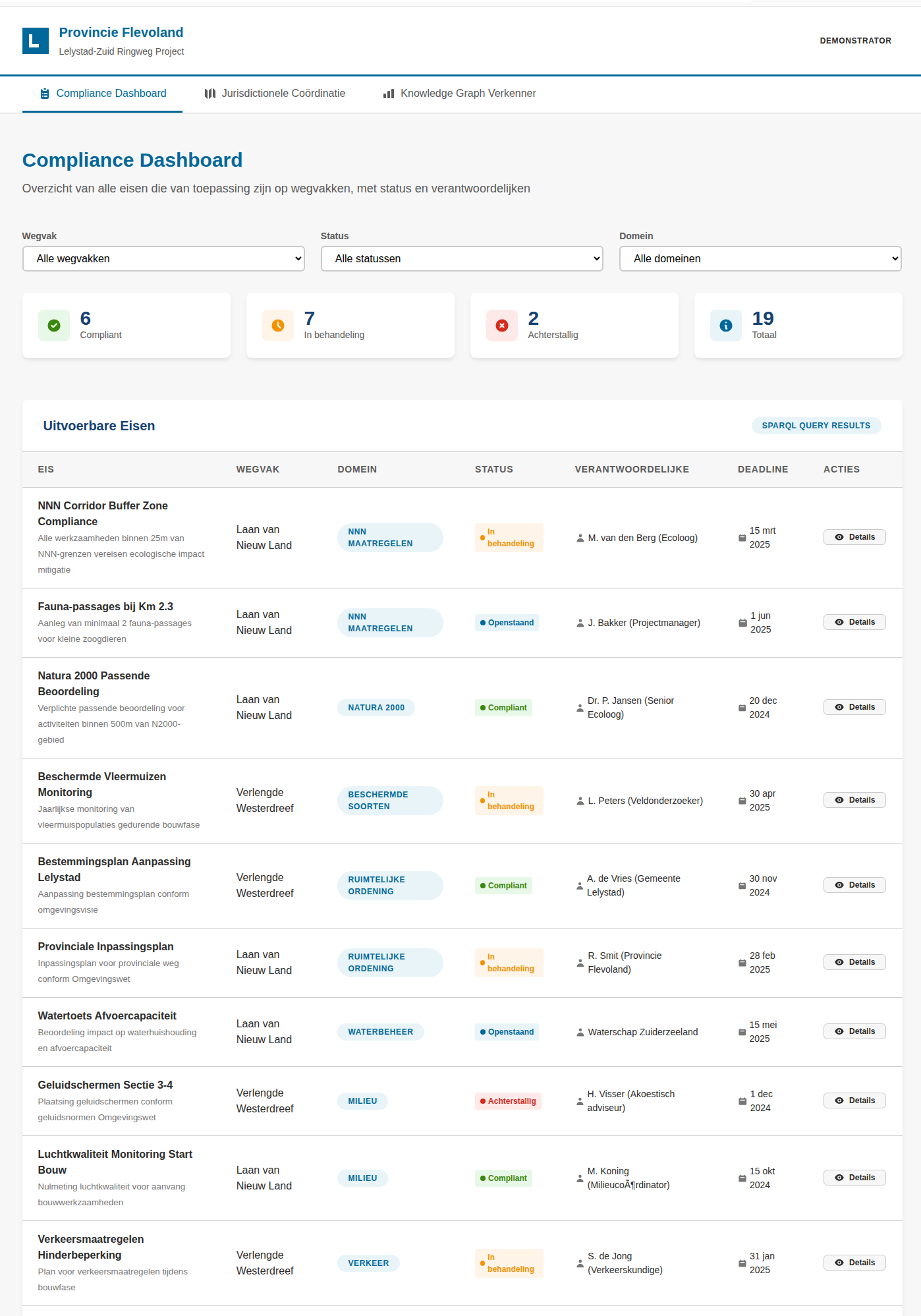Open Details for Beschermde Vleermuizen Monitoring
921x1316 pixels.
(854, 801)
